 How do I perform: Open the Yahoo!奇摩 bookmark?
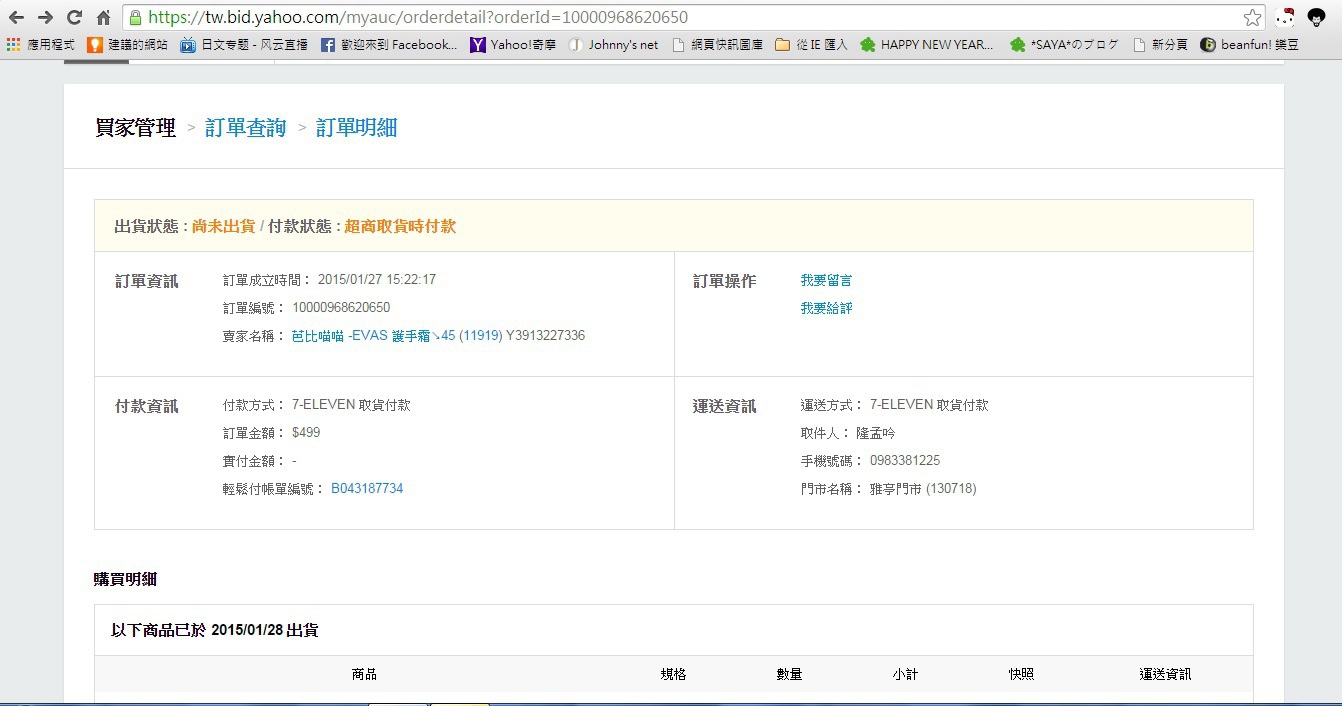[x=513, y=44]
